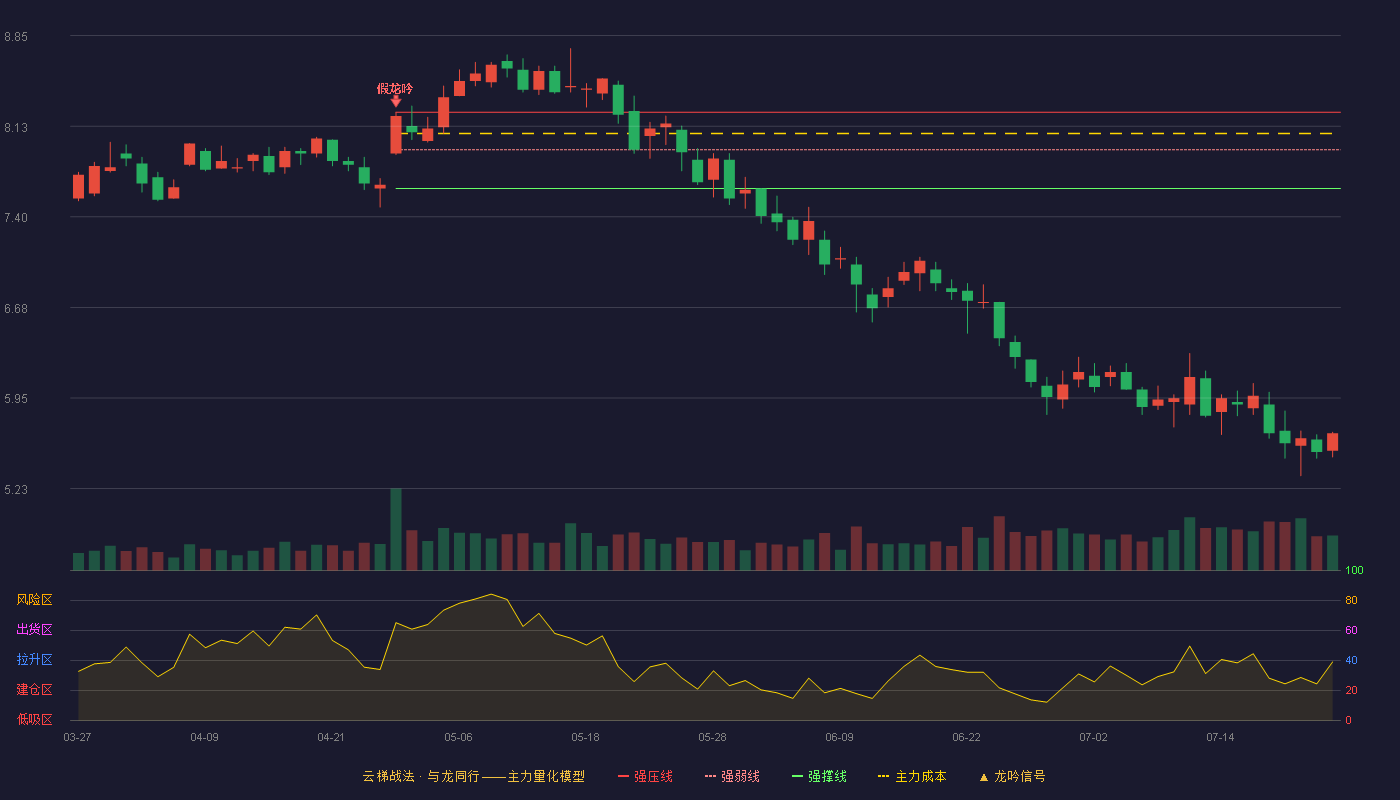1400x800 pixels.
Task: Click the 云梯战法 主力量化模型 legend title
Action: [x=473, y=777]
